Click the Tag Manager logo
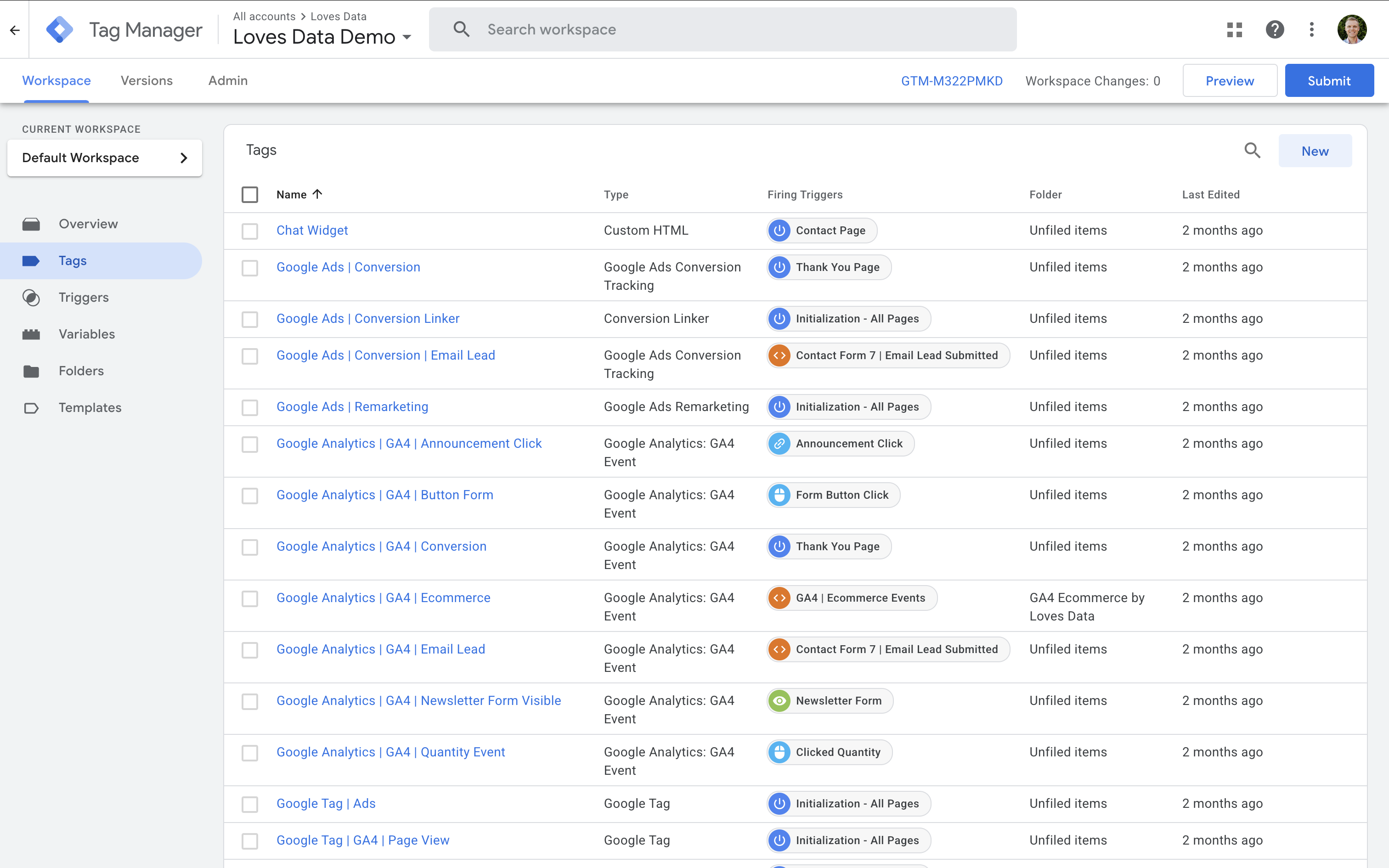The height and width of the screenshot is (868, 1389). (60, 30)
